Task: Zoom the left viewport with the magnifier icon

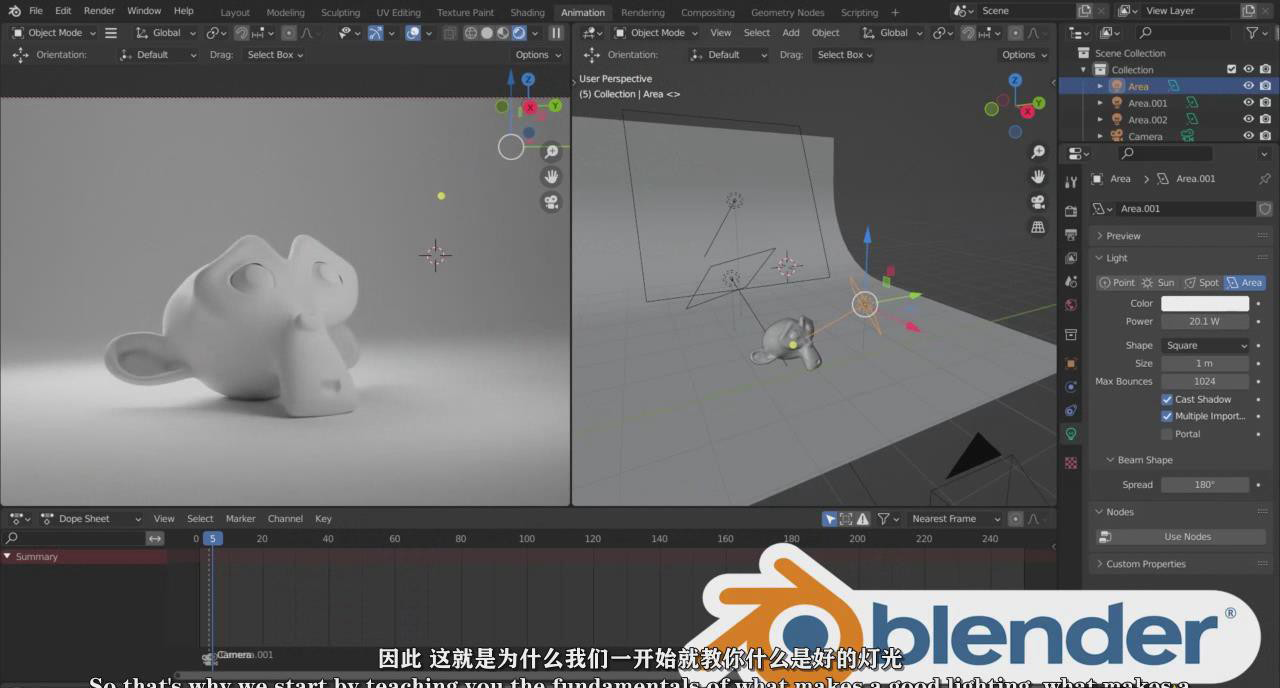Action: tap(551, 152)
